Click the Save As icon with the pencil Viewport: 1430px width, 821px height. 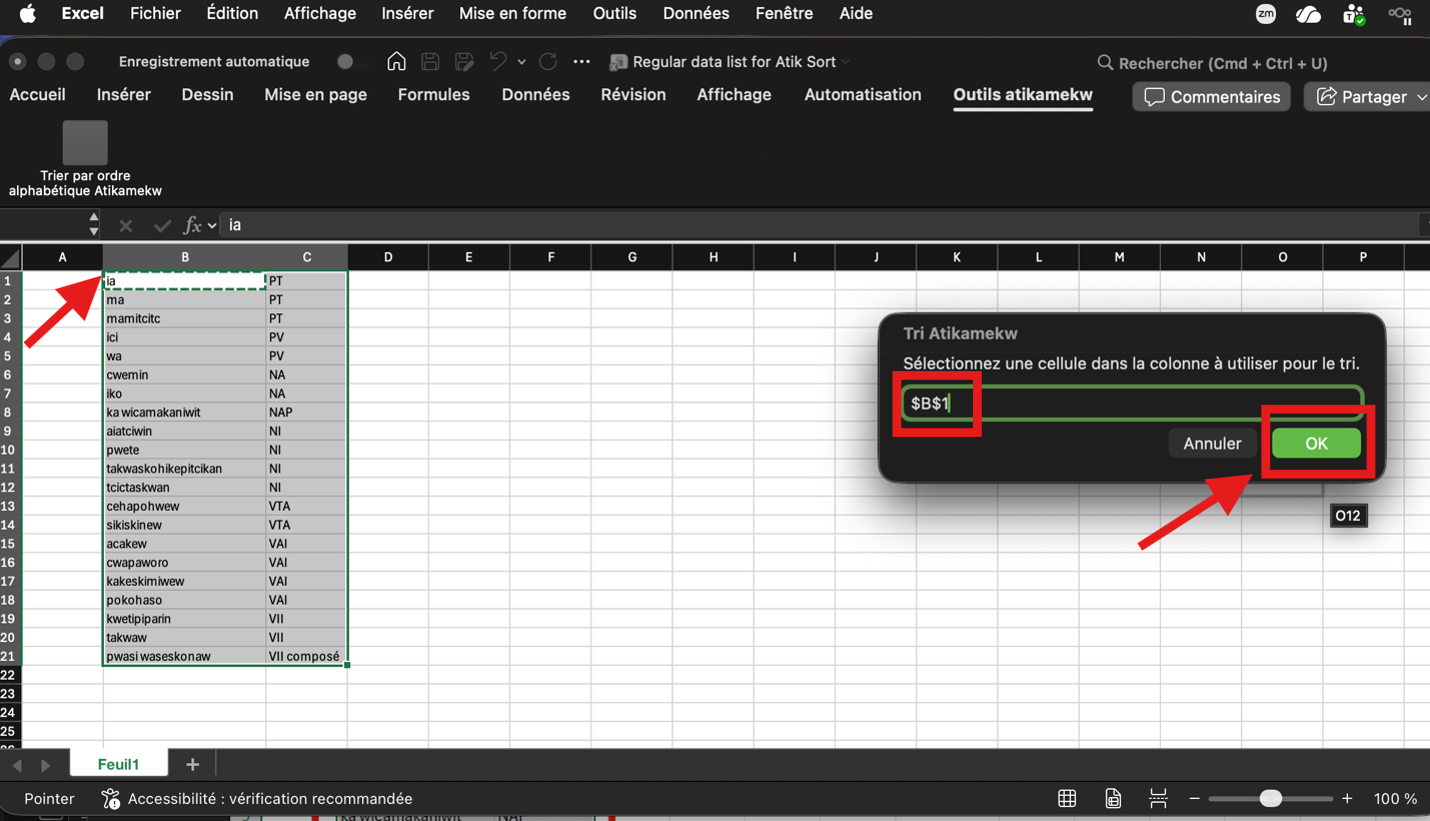[464, 61]
